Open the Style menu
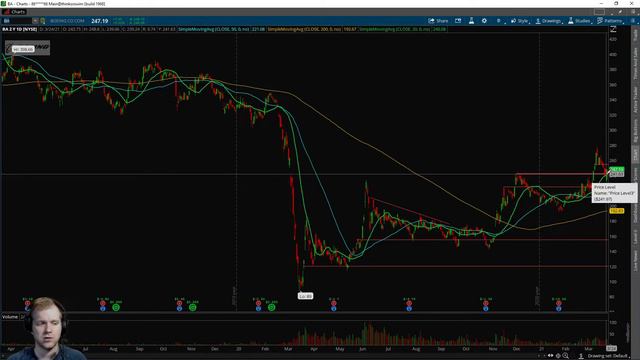The width and height of the screenshot is (640, 360). (x=520, y=21)
